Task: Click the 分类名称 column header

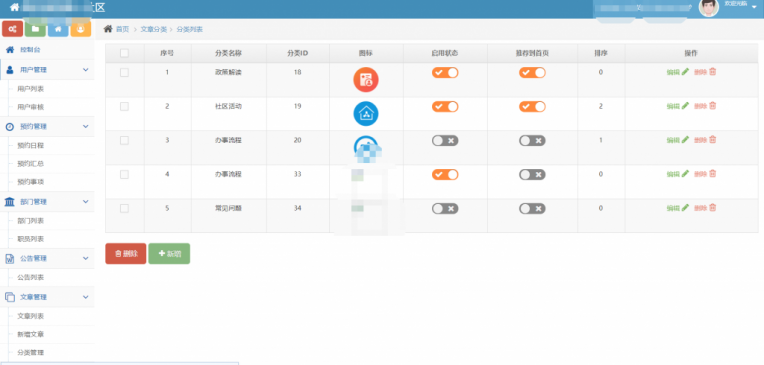Action: point(229,53)
